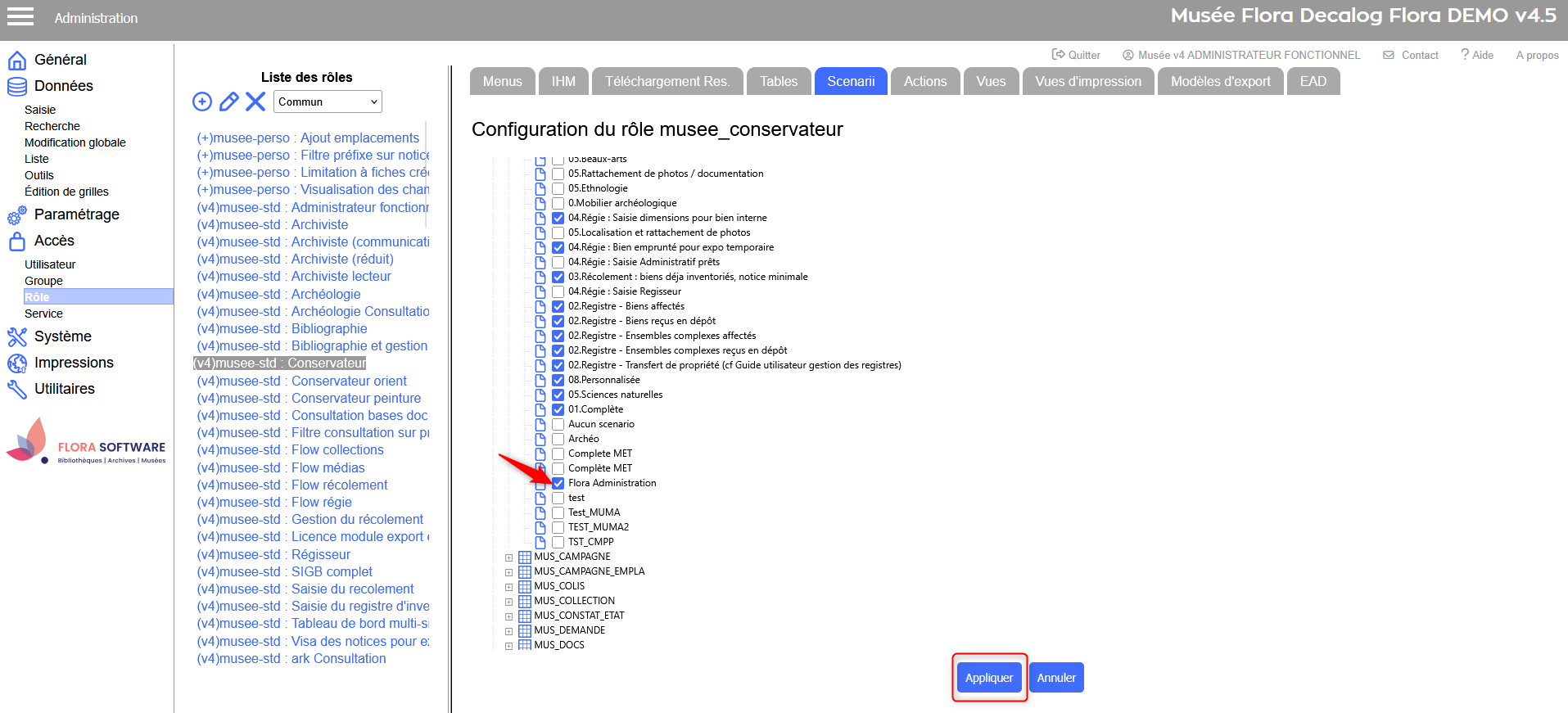Uncheck the Flora Administration checkbox
The height and width of the screenshot is (713, 1568).
pos(558,483)
